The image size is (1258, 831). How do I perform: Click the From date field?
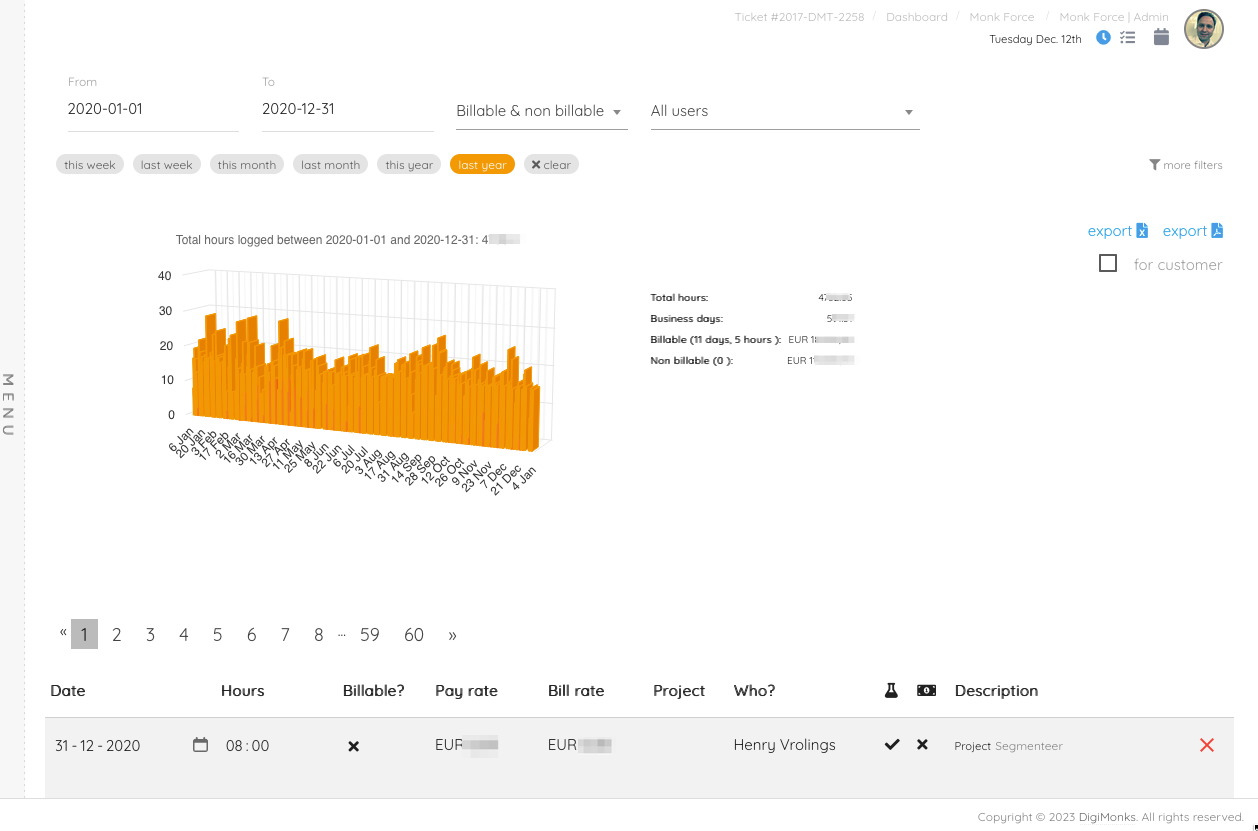[x=153, y=109]
